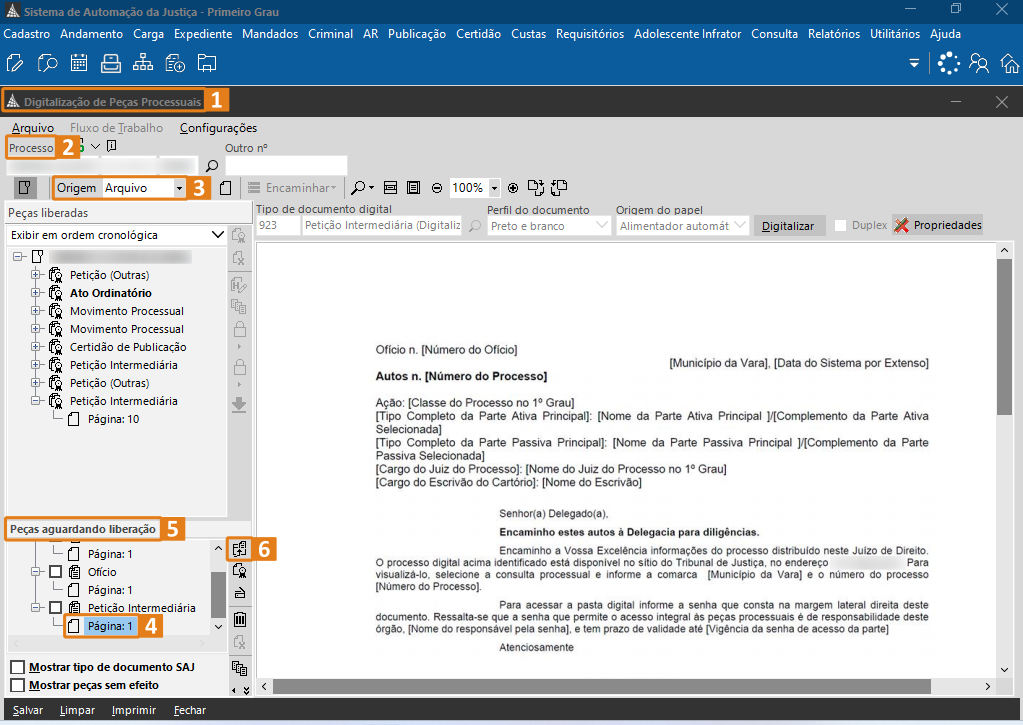Image resolution: width=1023 pixels, height=725 pixels.
Task: Select the fit-to-width view icon
Action: [390, 188]
